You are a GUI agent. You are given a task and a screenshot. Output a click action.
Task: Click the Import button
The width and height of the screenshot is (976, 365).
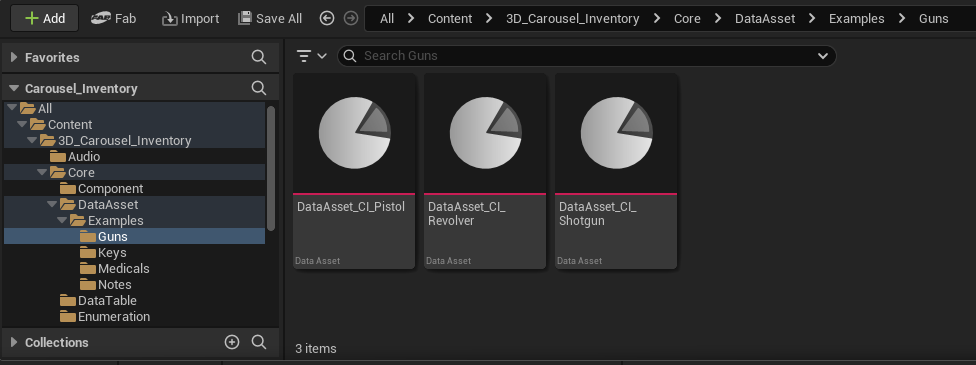190,19
